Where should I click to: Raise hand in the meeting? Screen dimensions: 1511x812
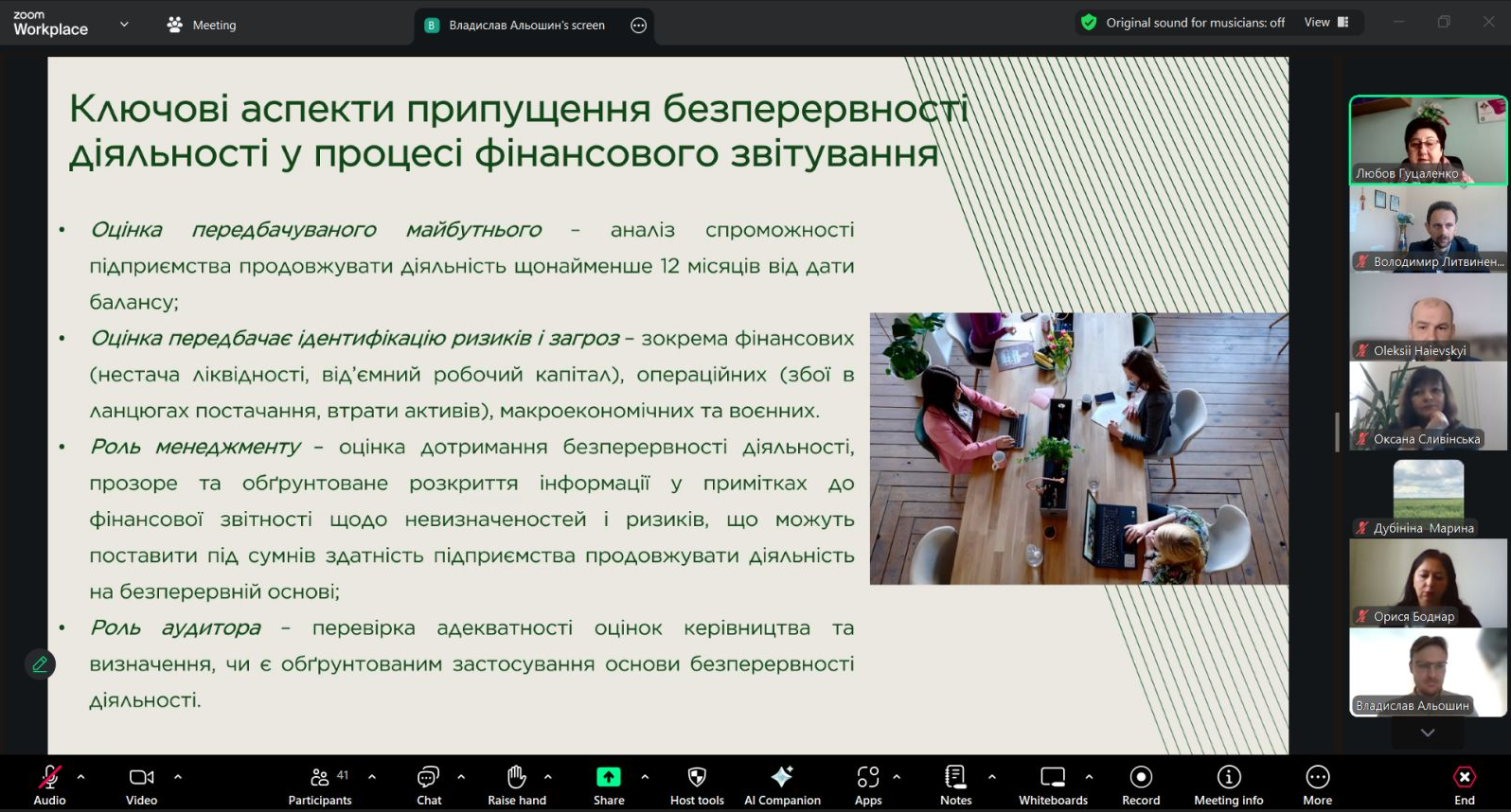click(517, 785)
